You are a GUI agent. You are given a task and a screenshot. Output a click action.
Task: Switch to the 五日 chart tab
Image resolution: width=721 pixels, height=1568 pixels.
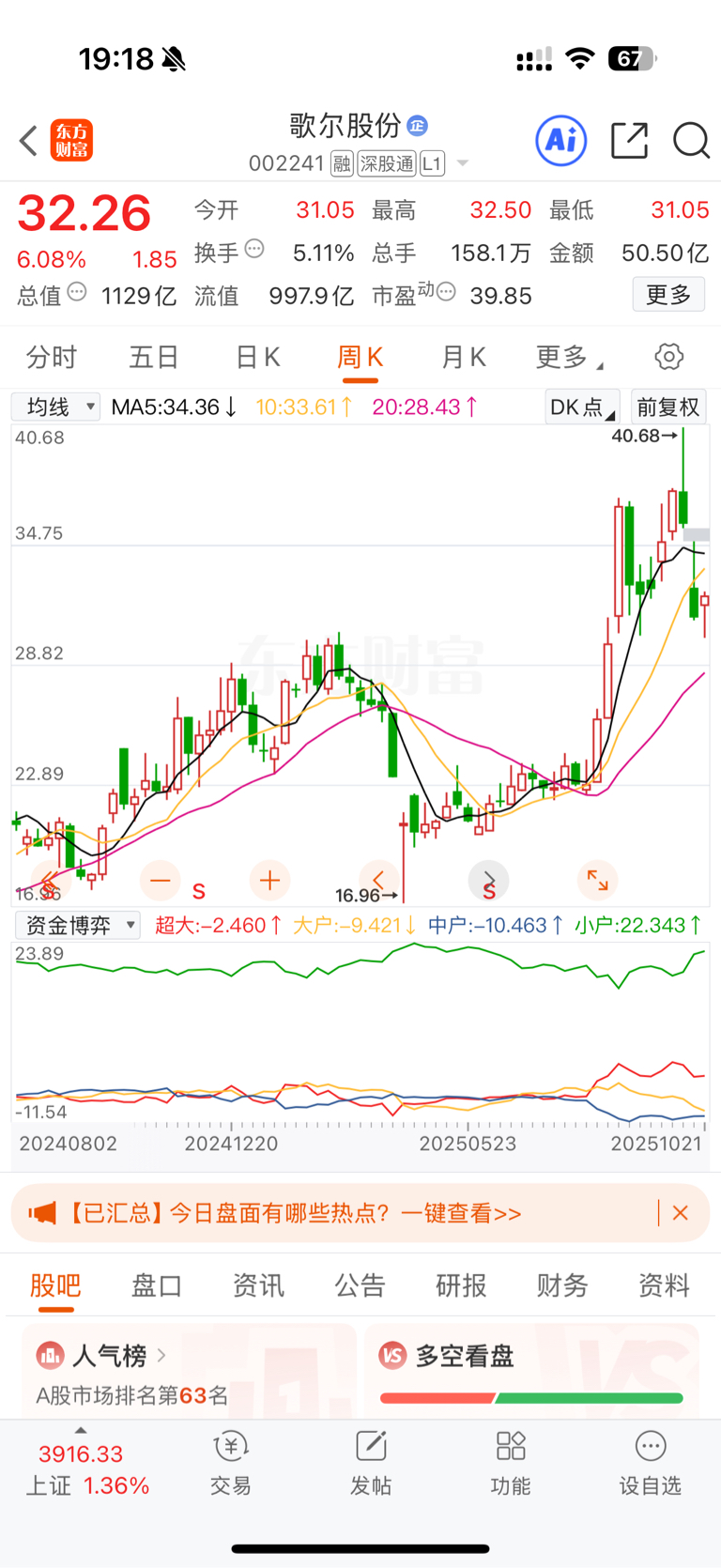(154, 358)
